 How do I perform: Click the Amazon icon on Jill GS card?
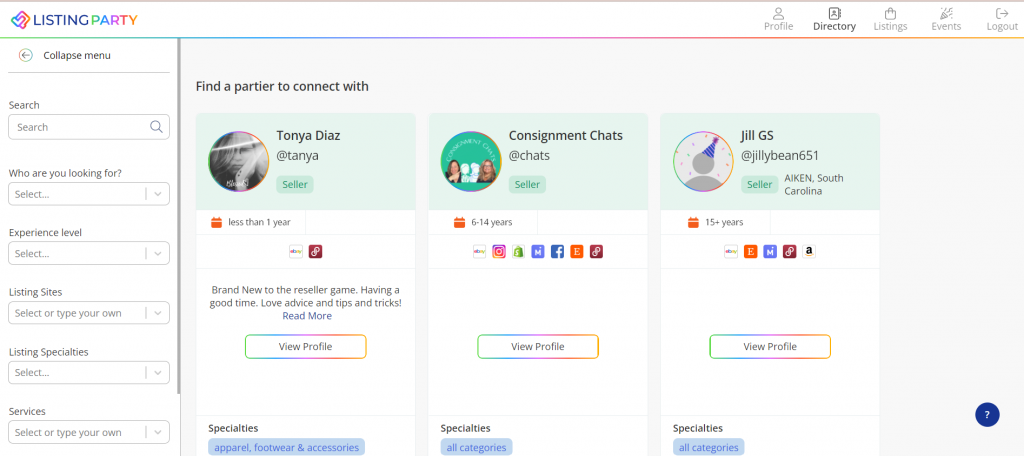[809, 252]
